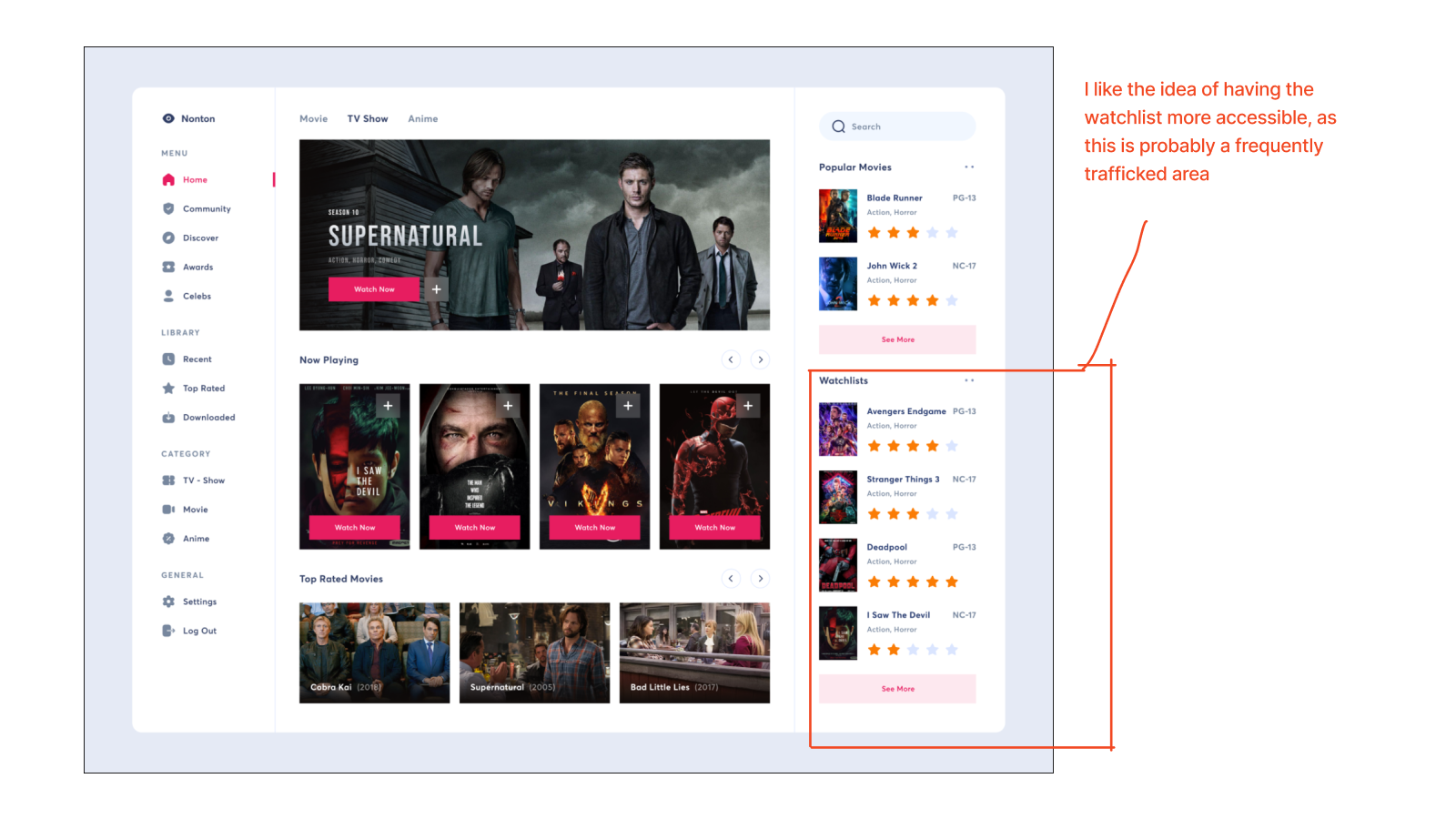Click the TV - Show category icon
This screenshot has width=1456, height=819.
(168, 480)
